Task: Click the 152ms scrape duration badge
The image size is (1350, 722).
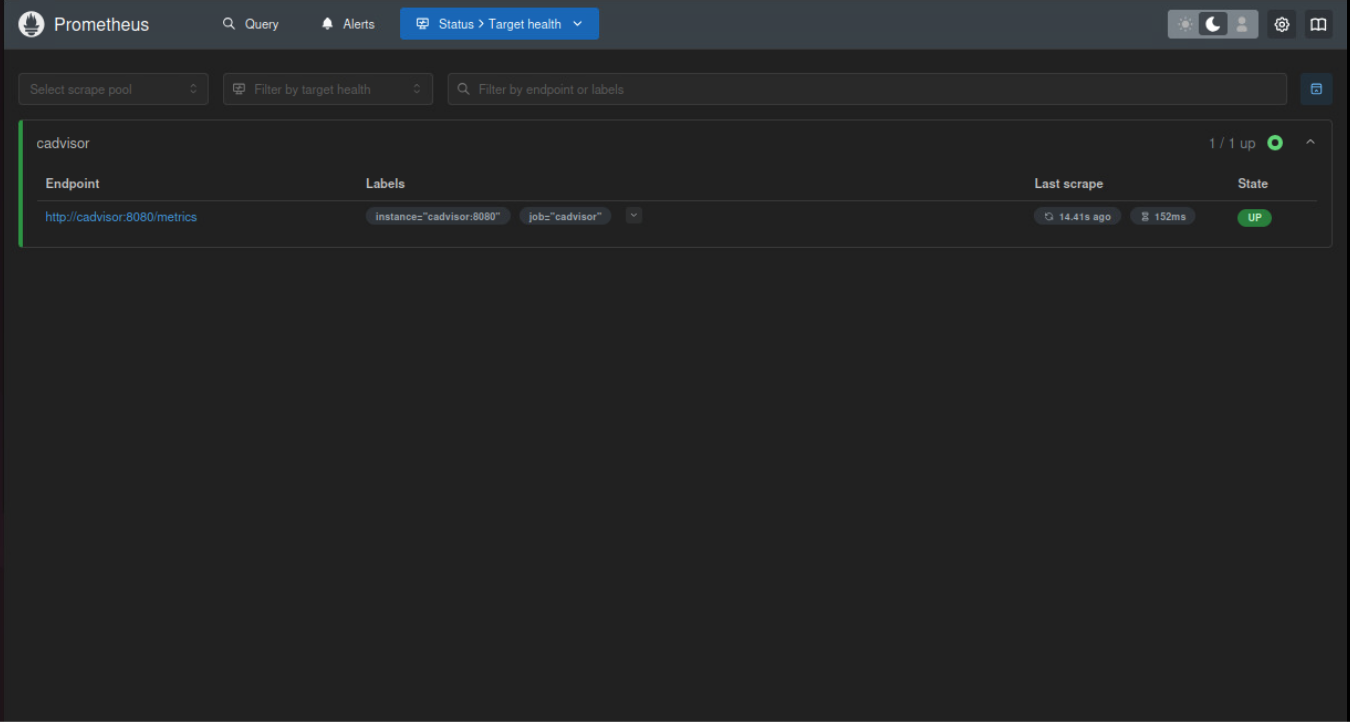Action: [x=1163, y=216]
